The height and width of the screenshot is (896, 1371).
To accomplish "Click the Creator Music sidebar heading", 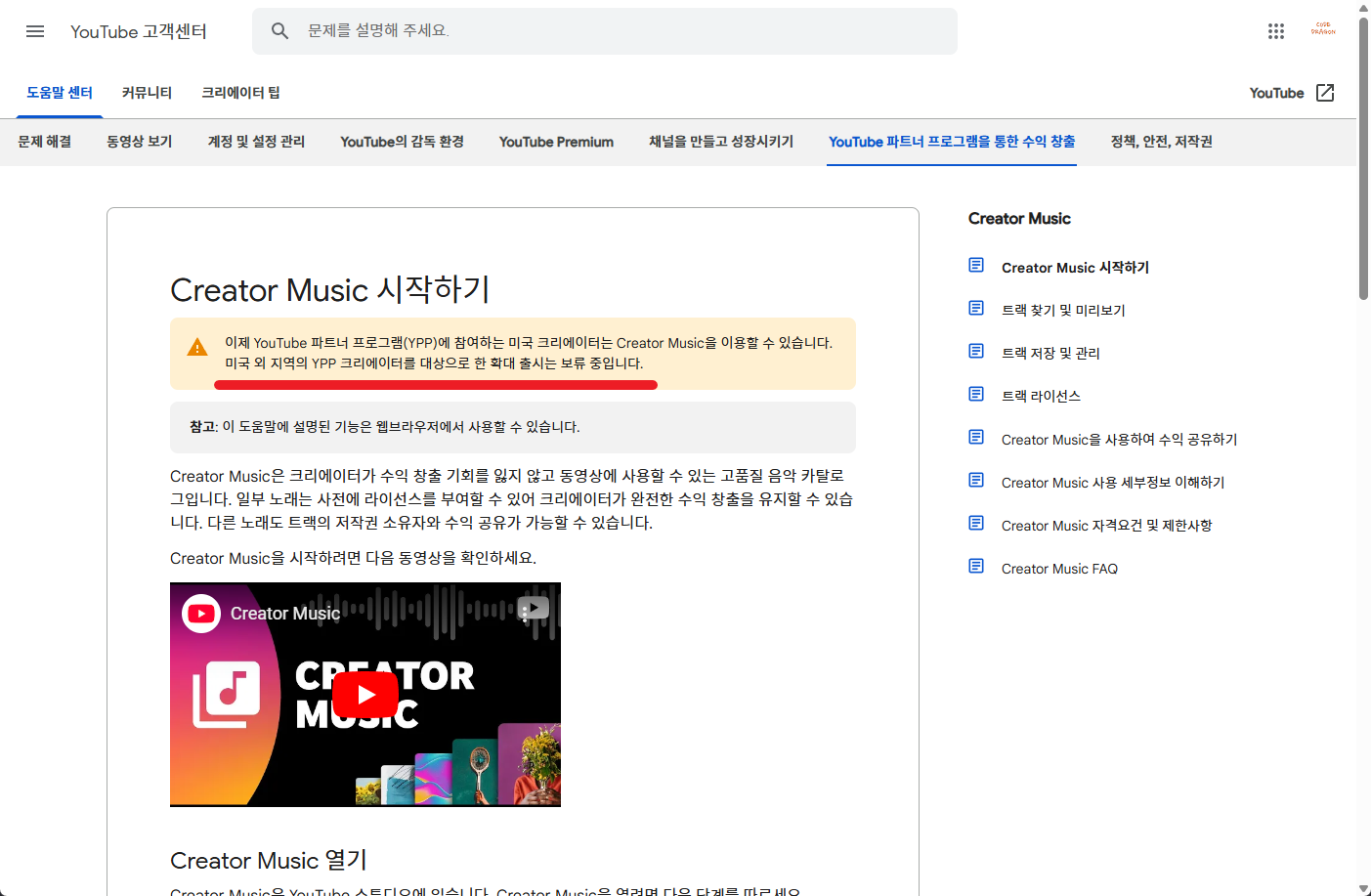I will [x=1019, y=219].
